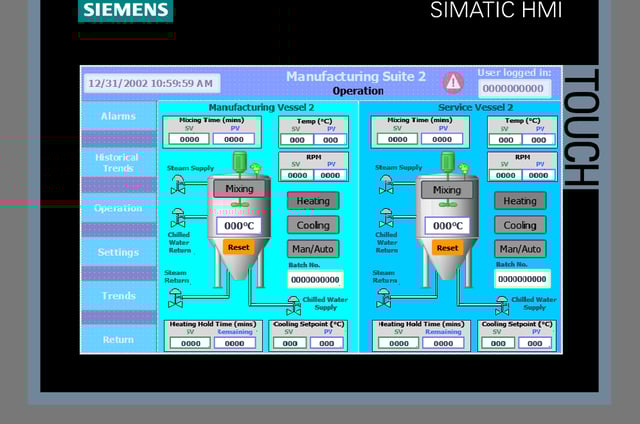Select Cooling Setpoint PV, Service Vessel 2
Screen dimensions: 640x424
535,343
